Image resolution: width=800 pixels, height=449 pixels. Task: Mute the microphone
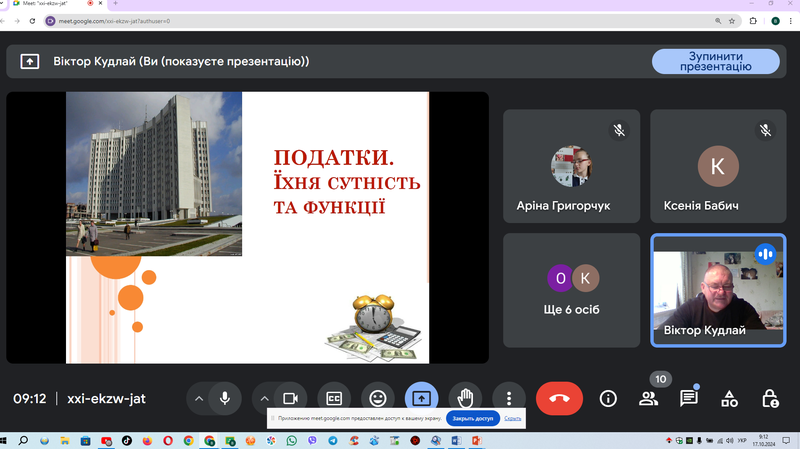tap(224, 398)
